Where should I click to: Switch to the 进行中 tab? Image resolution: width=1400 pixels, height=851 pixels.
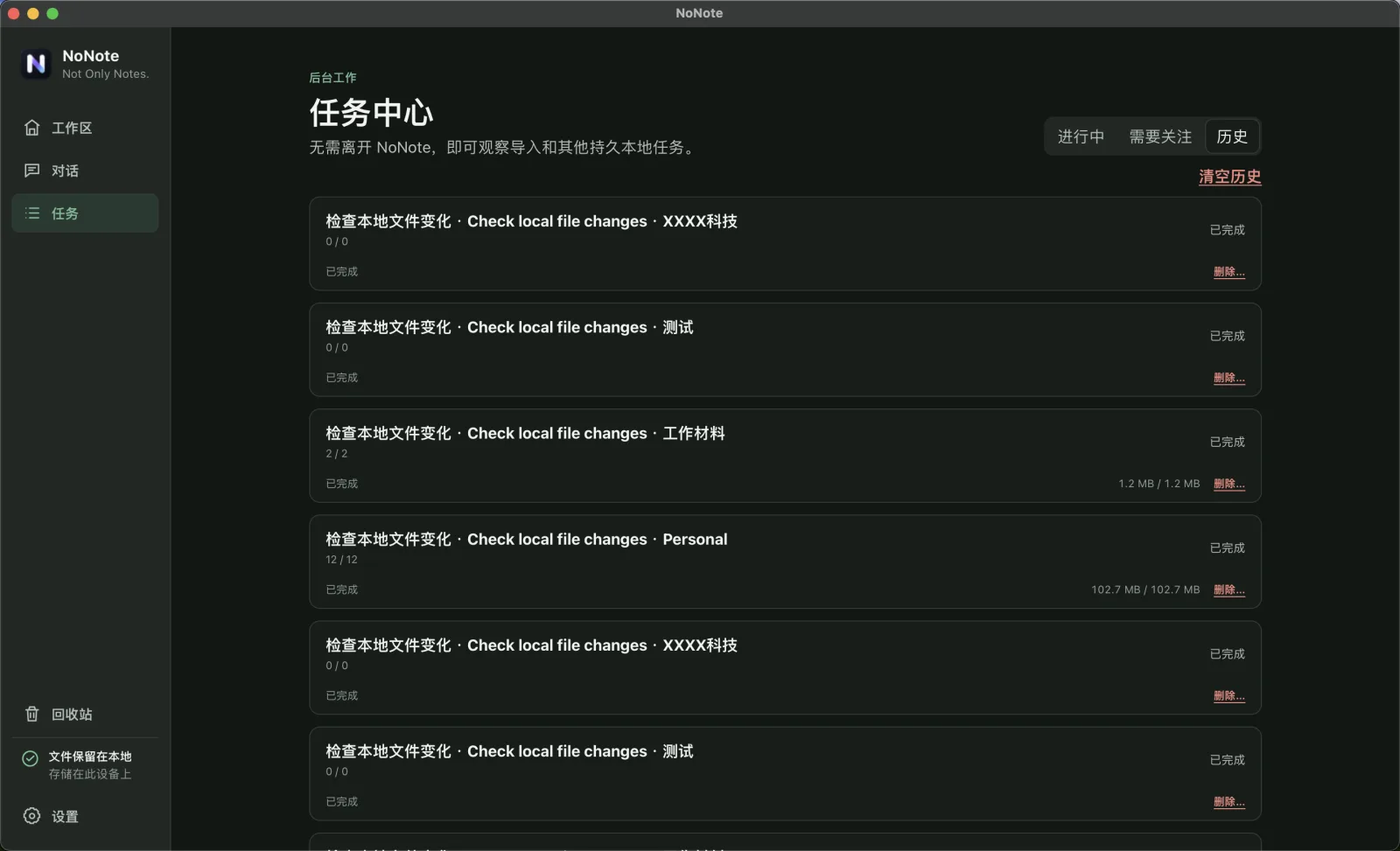pos(1081,136)
